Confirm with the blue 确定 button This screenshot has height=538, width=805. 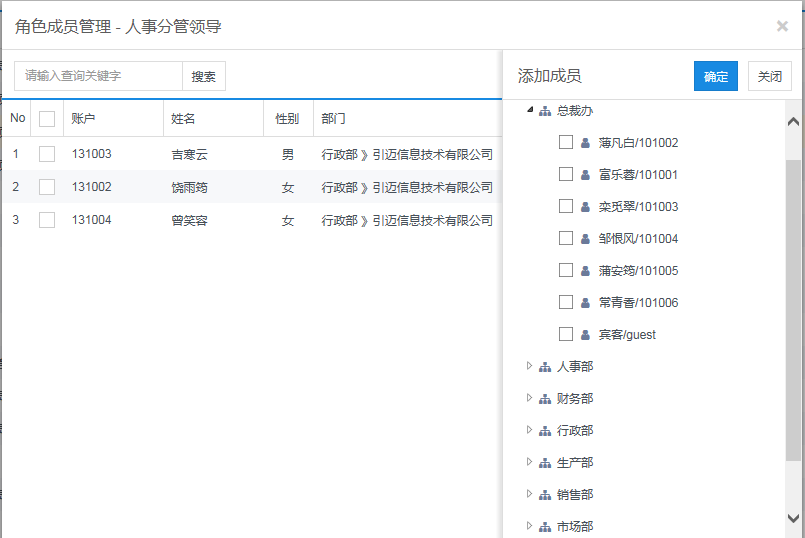(716, 76)
